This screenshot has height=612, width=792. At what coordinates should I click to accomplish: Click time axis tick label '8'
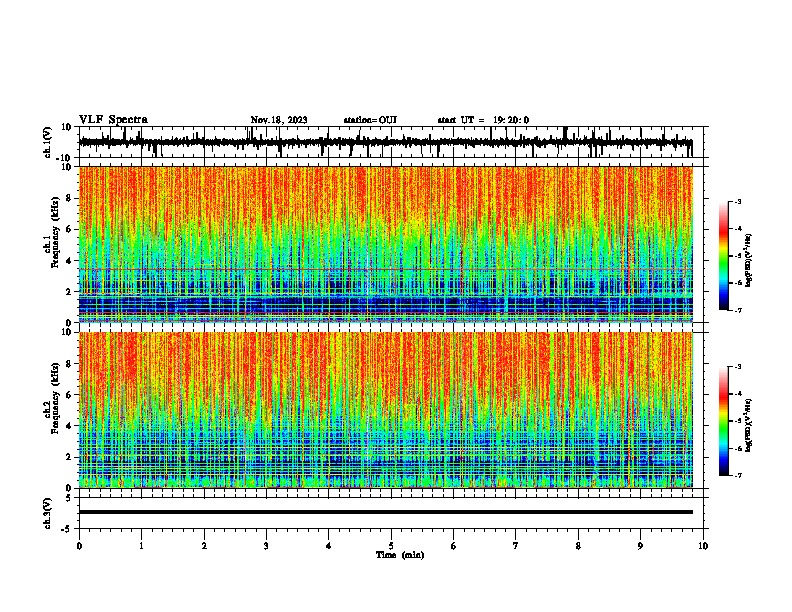[578, 546]
